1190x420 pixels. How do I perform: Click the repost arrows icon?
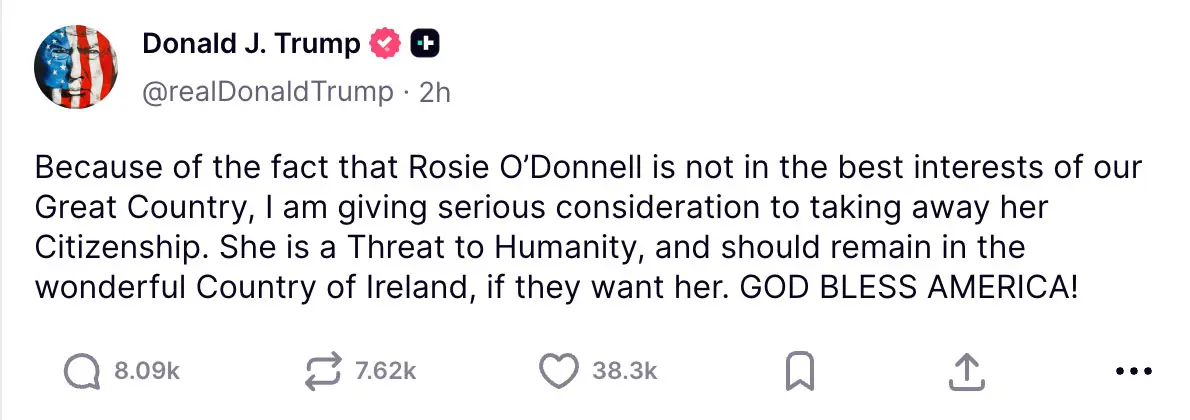[324, 371]
